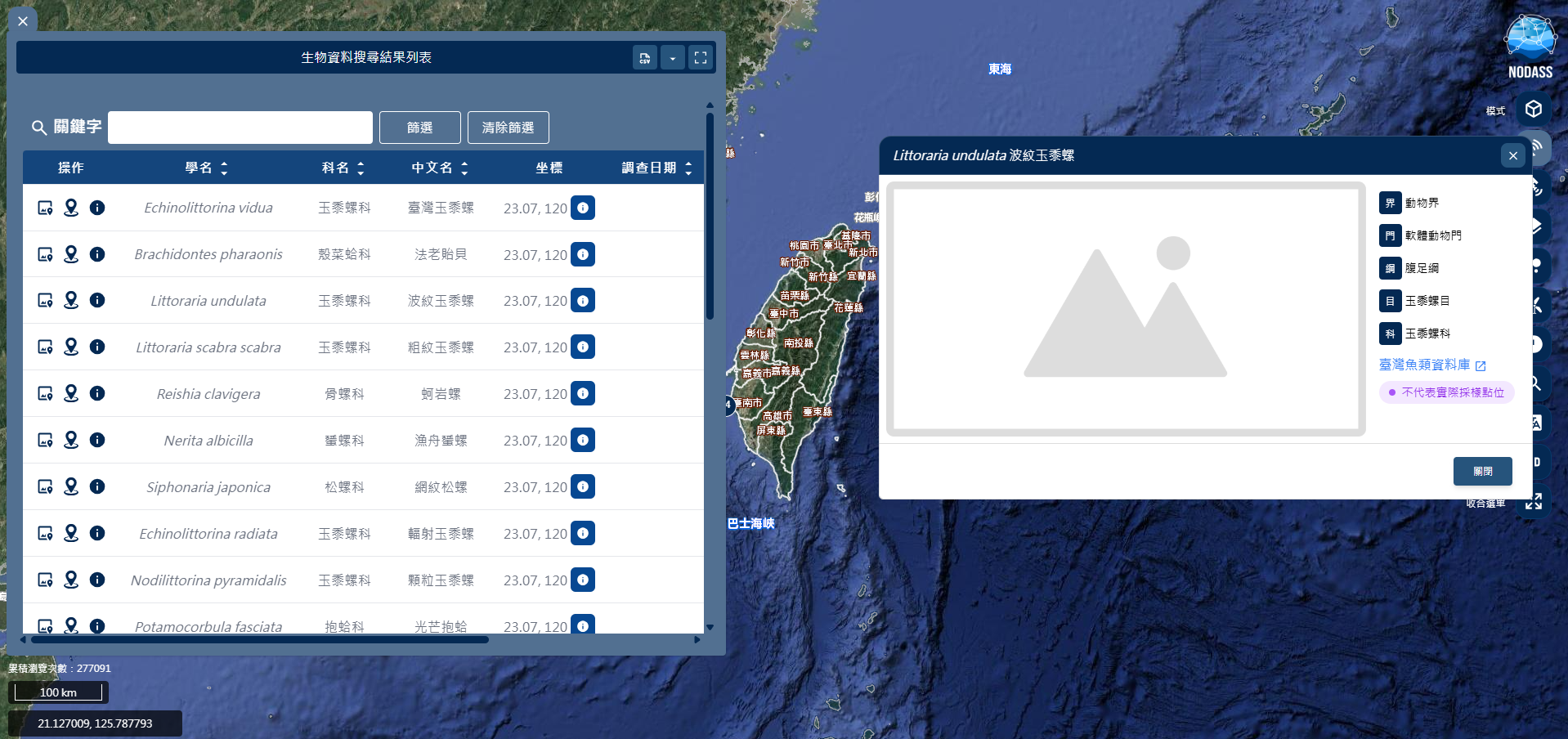Focus the 關鍵字 keyword input field
The image size is (1568, 739).
(x=240, y=128)
